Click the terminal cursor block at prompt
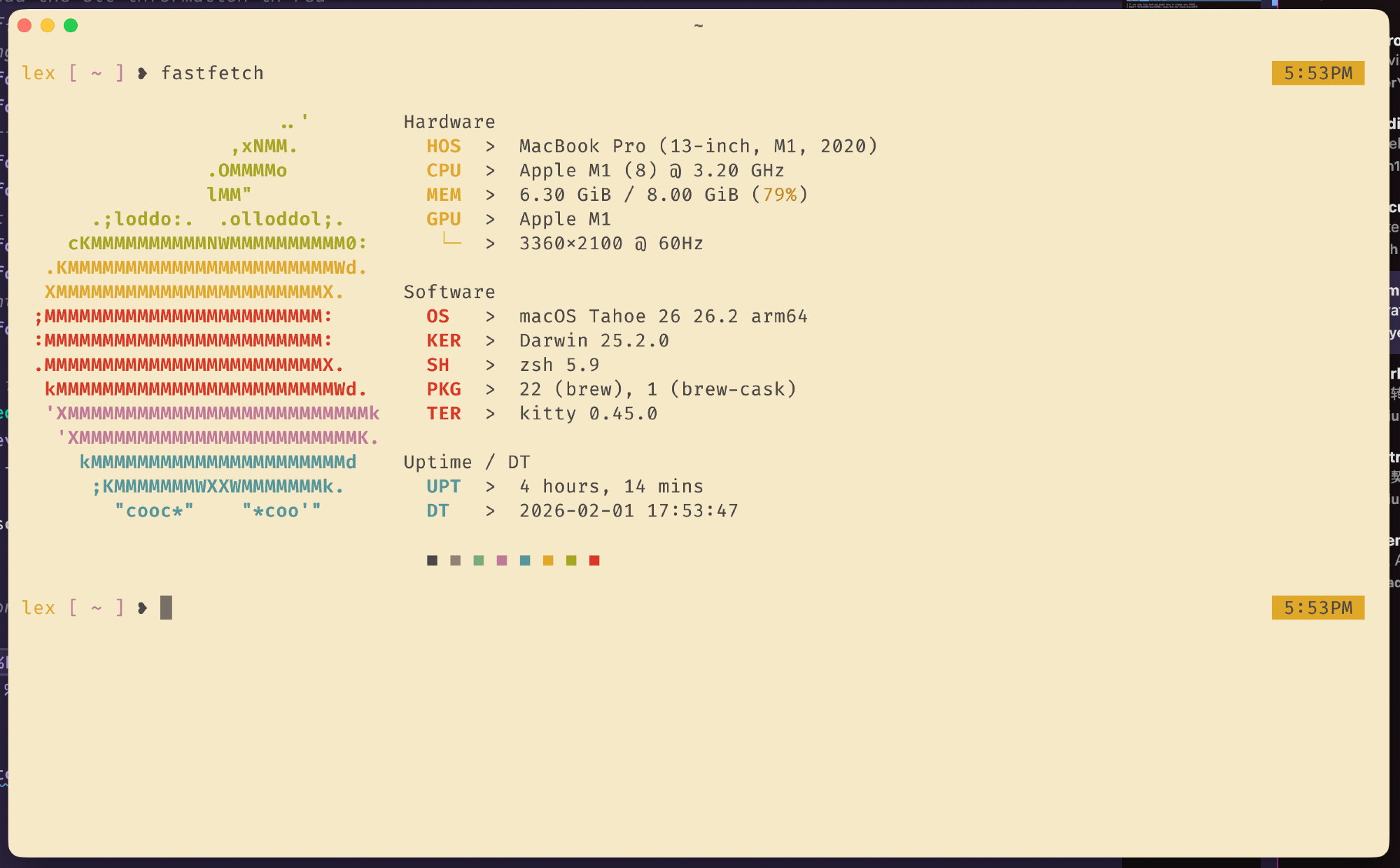The width and height of the screenshot is (1400, 868). [166, 608]
